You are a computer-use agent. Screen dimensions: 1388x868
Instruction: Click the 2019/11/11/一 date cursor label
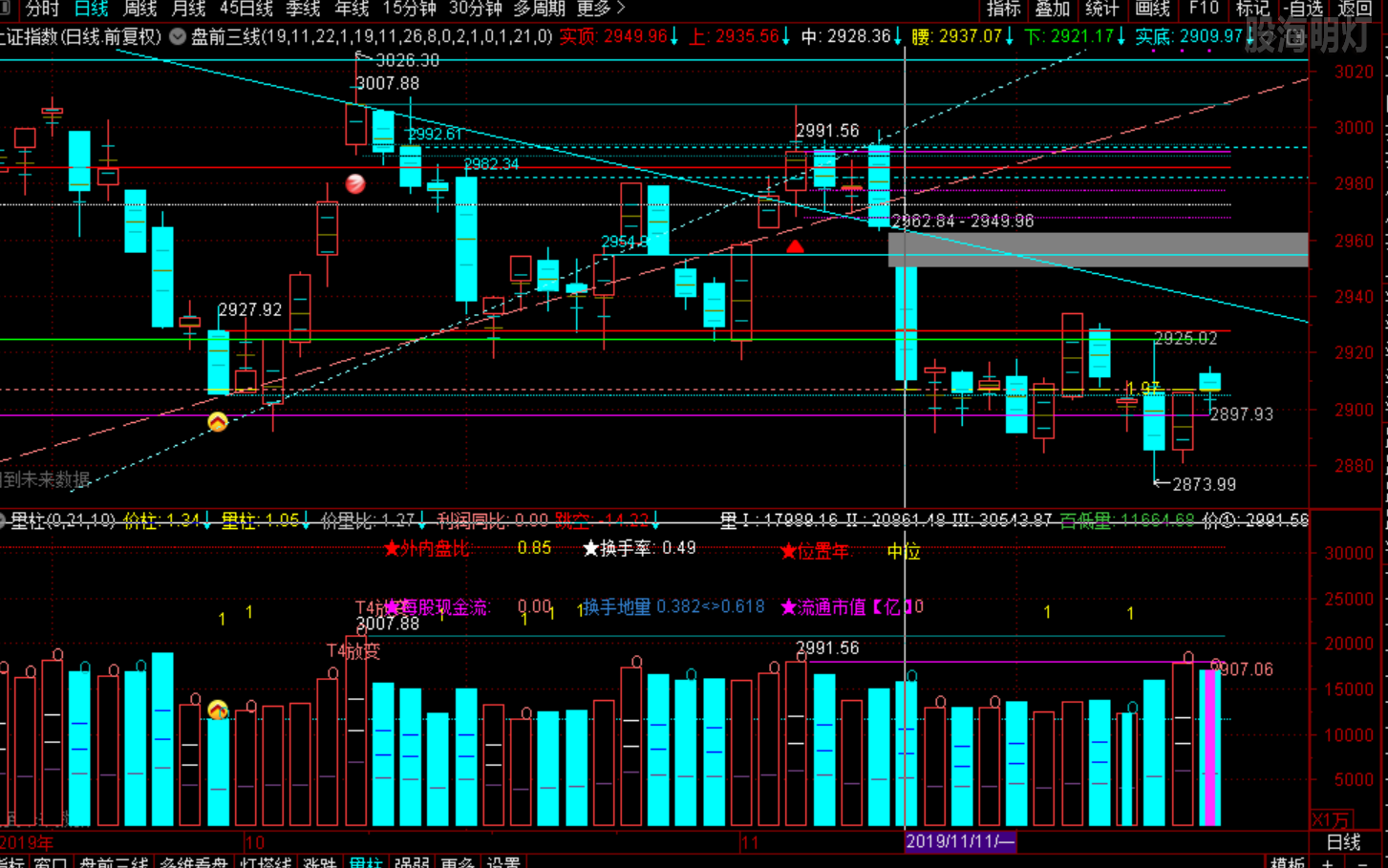pyautogui.click(x=960, y=841)
